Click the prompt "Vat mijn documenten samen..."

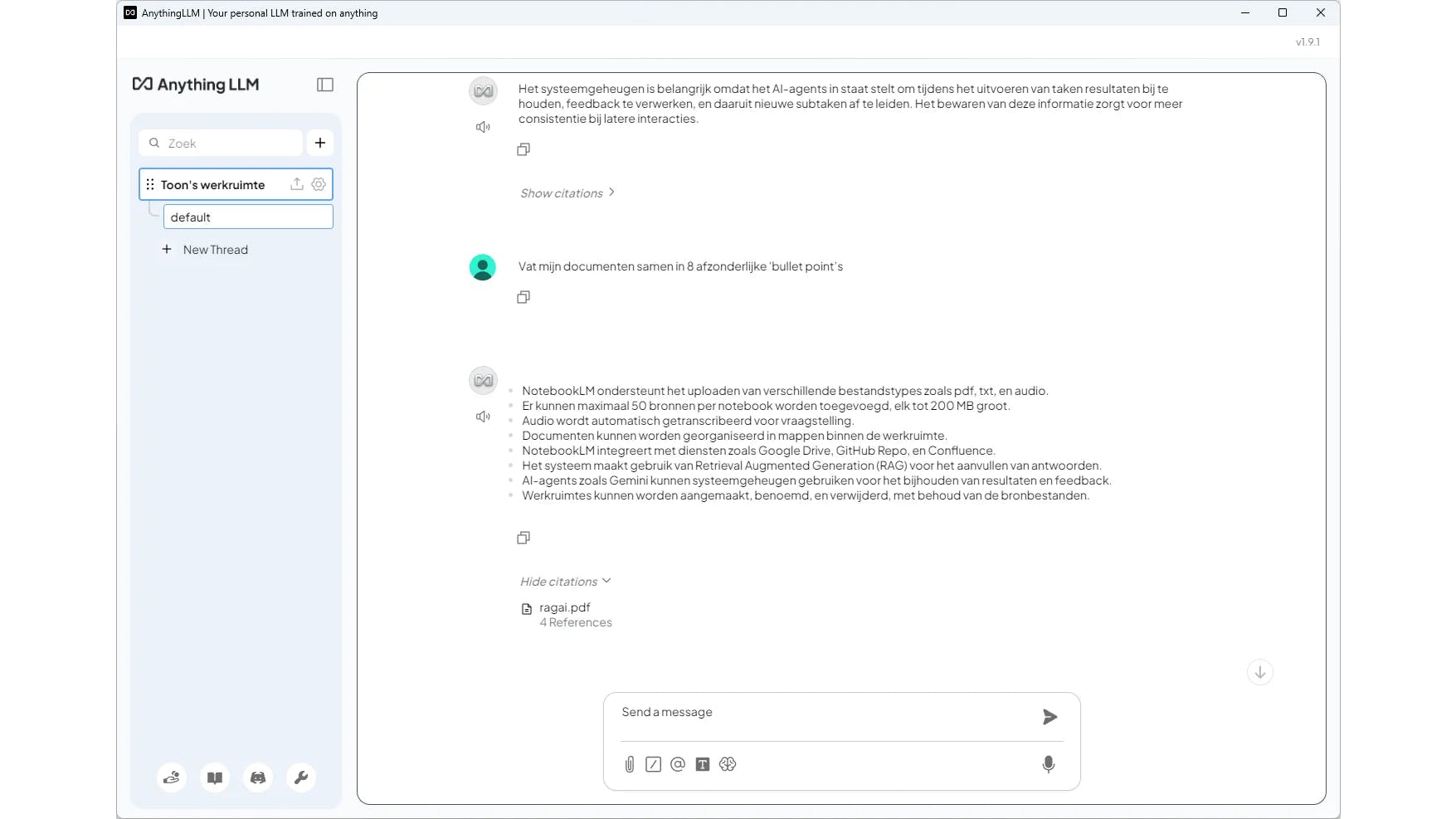(x=680, y=266)
